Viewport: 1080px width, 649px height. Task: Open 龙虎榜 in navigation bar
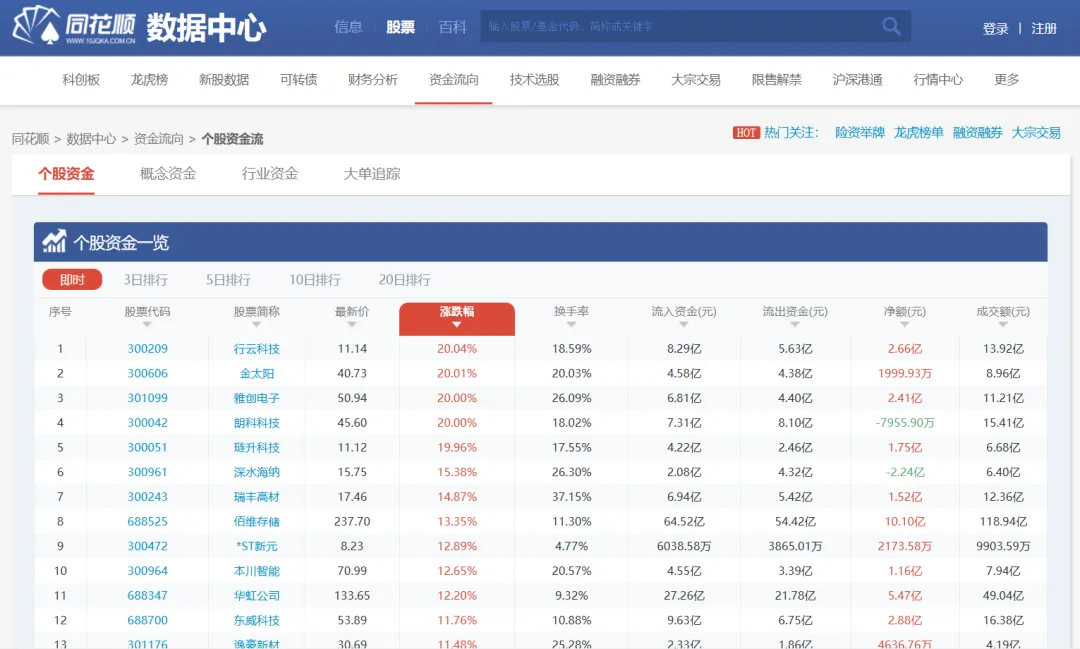point(149,80)
